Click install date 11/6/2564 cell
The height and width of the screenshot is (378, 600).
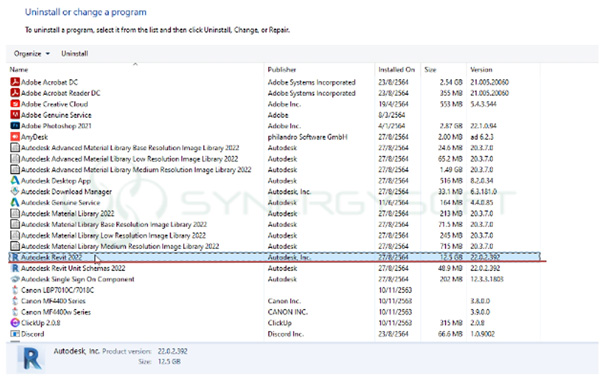tap(393, 202)
